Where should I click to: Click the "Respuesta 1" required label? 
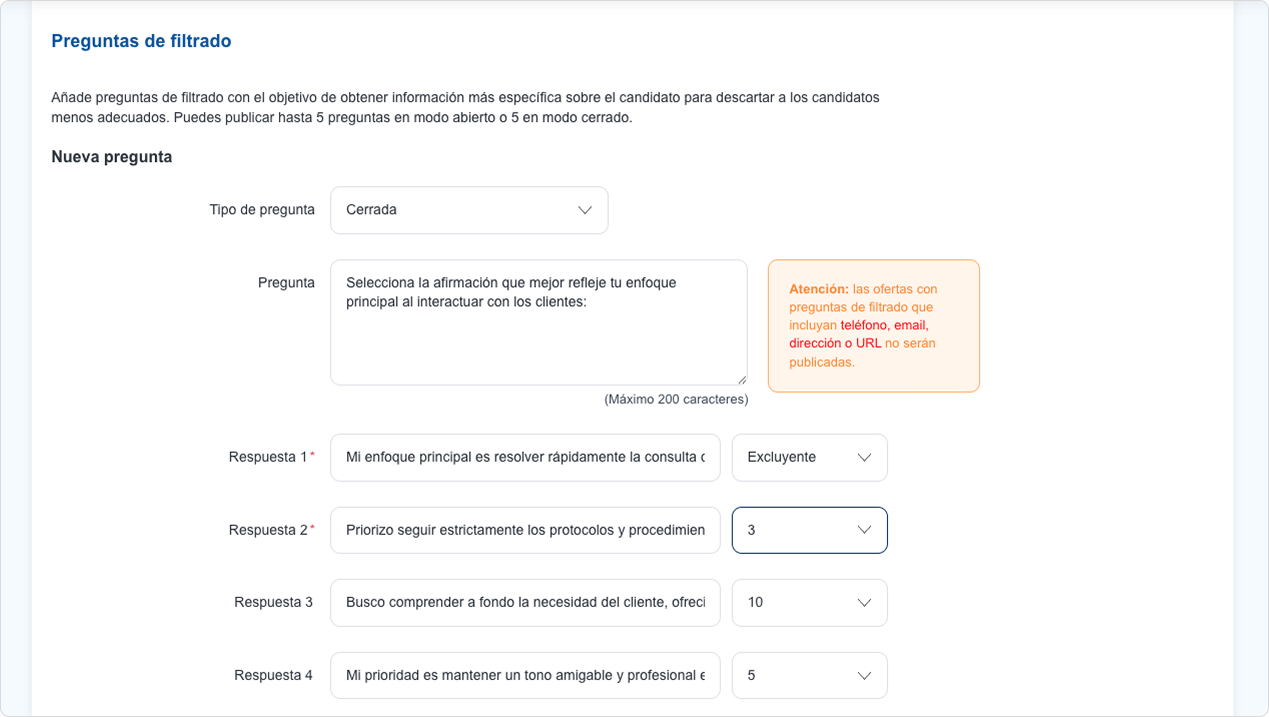click(270, 457)
